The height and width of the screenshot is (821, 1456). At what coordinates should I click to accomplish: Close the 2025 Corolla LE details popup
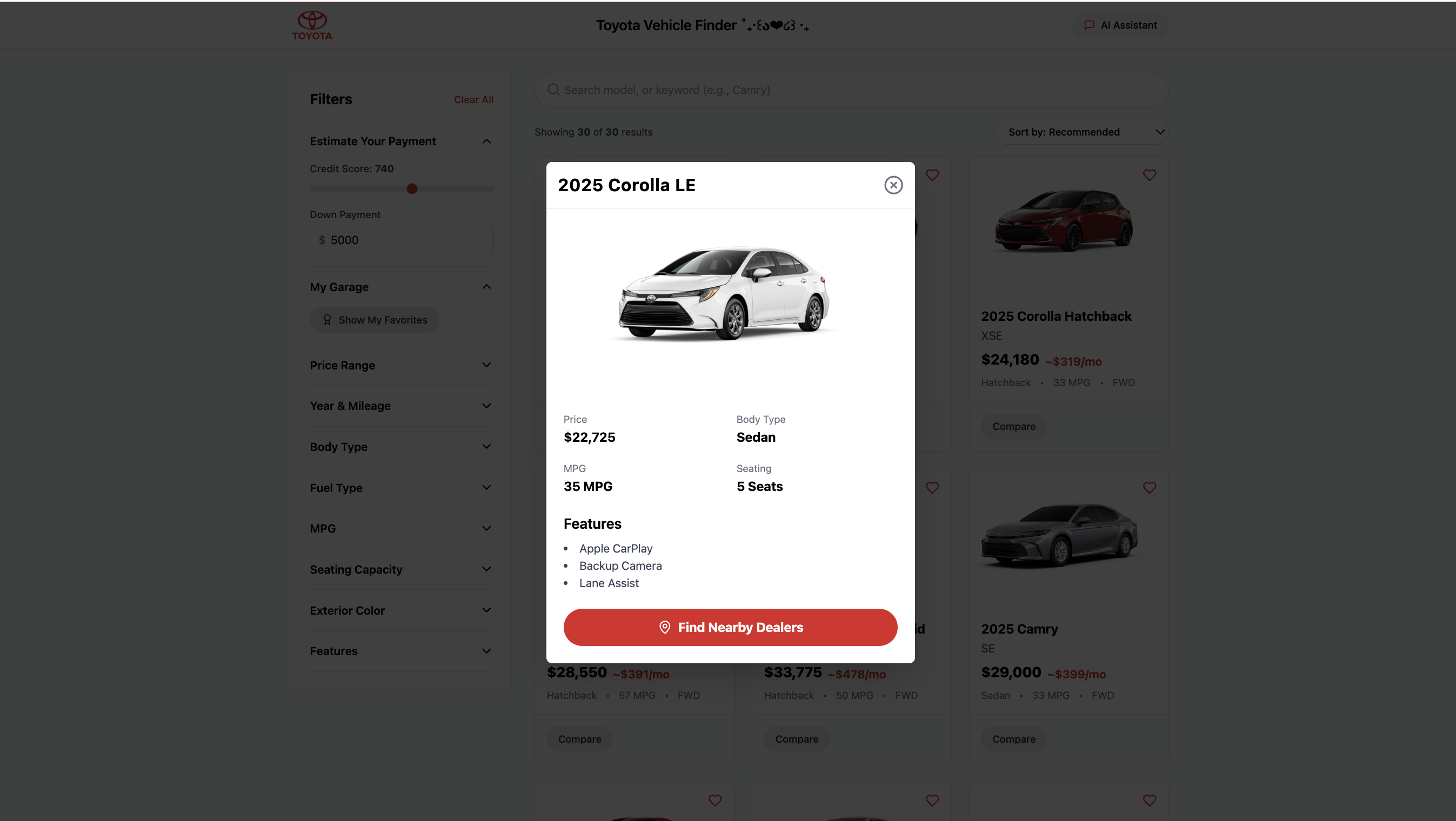(893, 185)
